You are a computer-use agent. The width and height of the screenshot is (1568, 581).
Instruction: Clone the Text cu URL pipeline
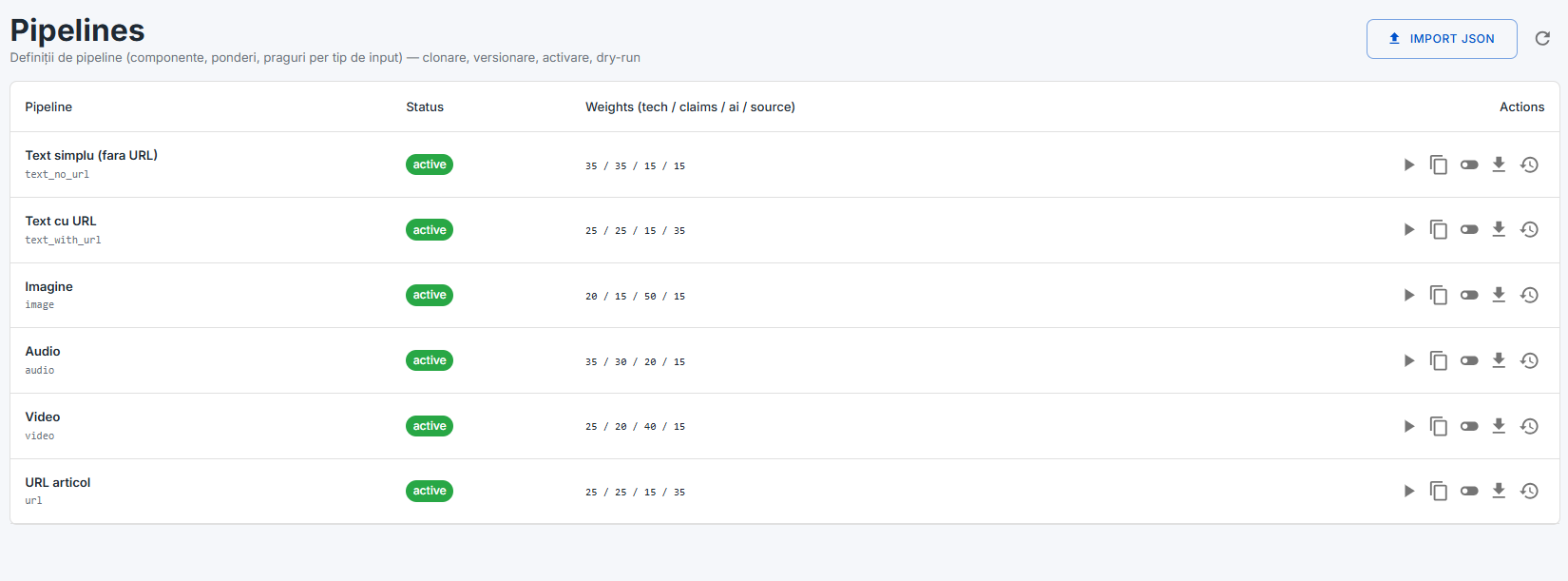click(1439, 230)
